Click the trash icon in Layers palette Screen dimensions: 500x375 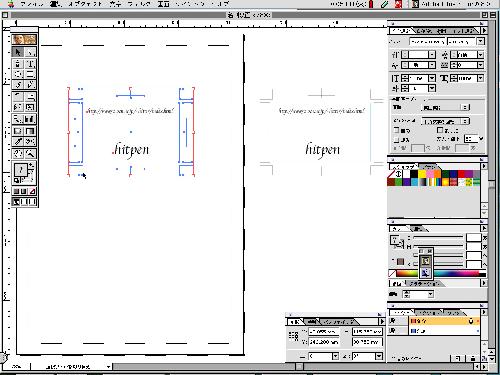pos(473,358)
